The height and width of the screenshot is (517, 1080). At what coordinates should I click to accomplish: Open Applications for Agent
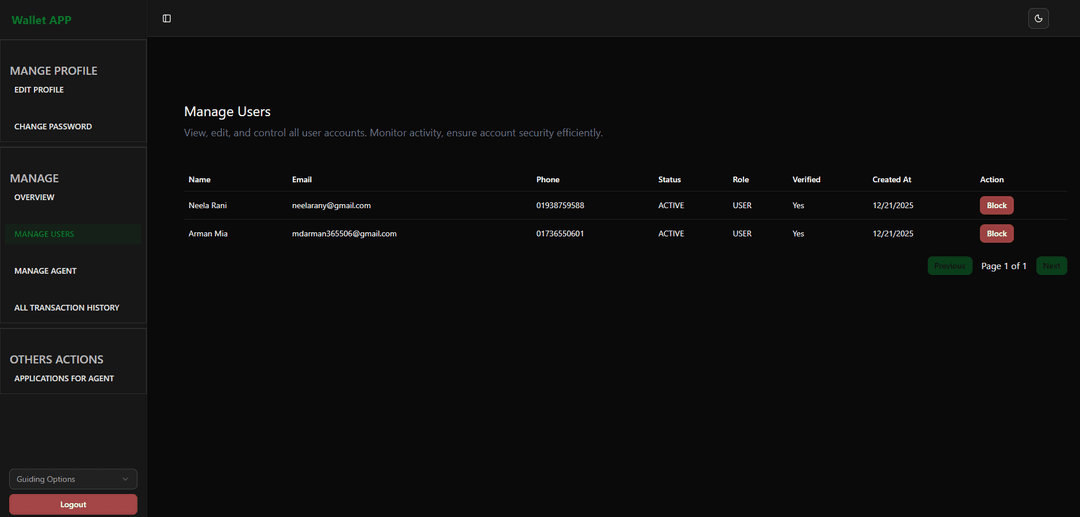point(64,378)
